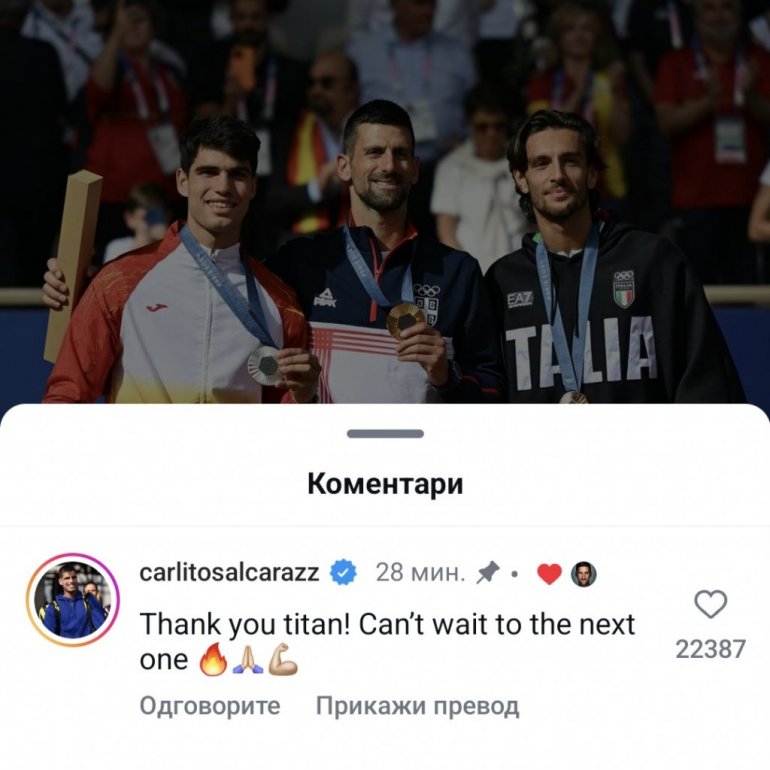The width and height of the screenshot is (770, 770).
Task: Click the Коментари header
Action: click(x=385, y=484)
